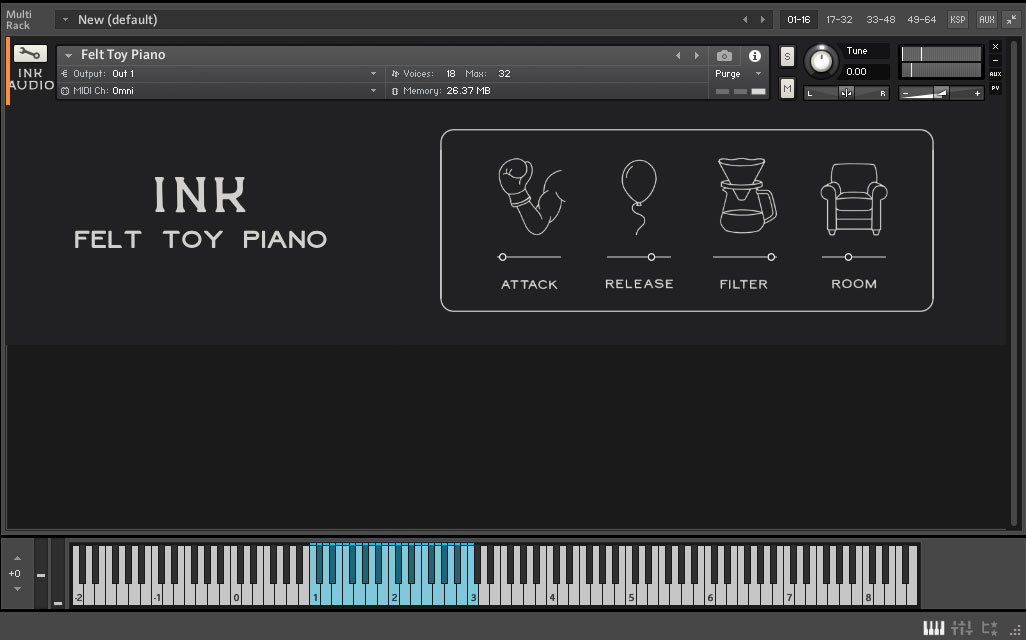Toggle the PV button on instrument

(995, 88)
